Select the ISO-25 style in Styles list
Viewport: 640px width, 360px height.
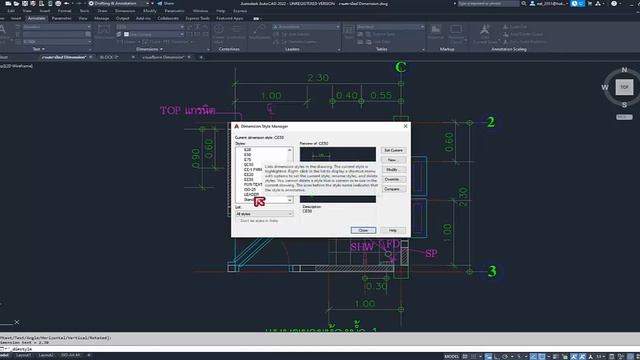(250, 190)
